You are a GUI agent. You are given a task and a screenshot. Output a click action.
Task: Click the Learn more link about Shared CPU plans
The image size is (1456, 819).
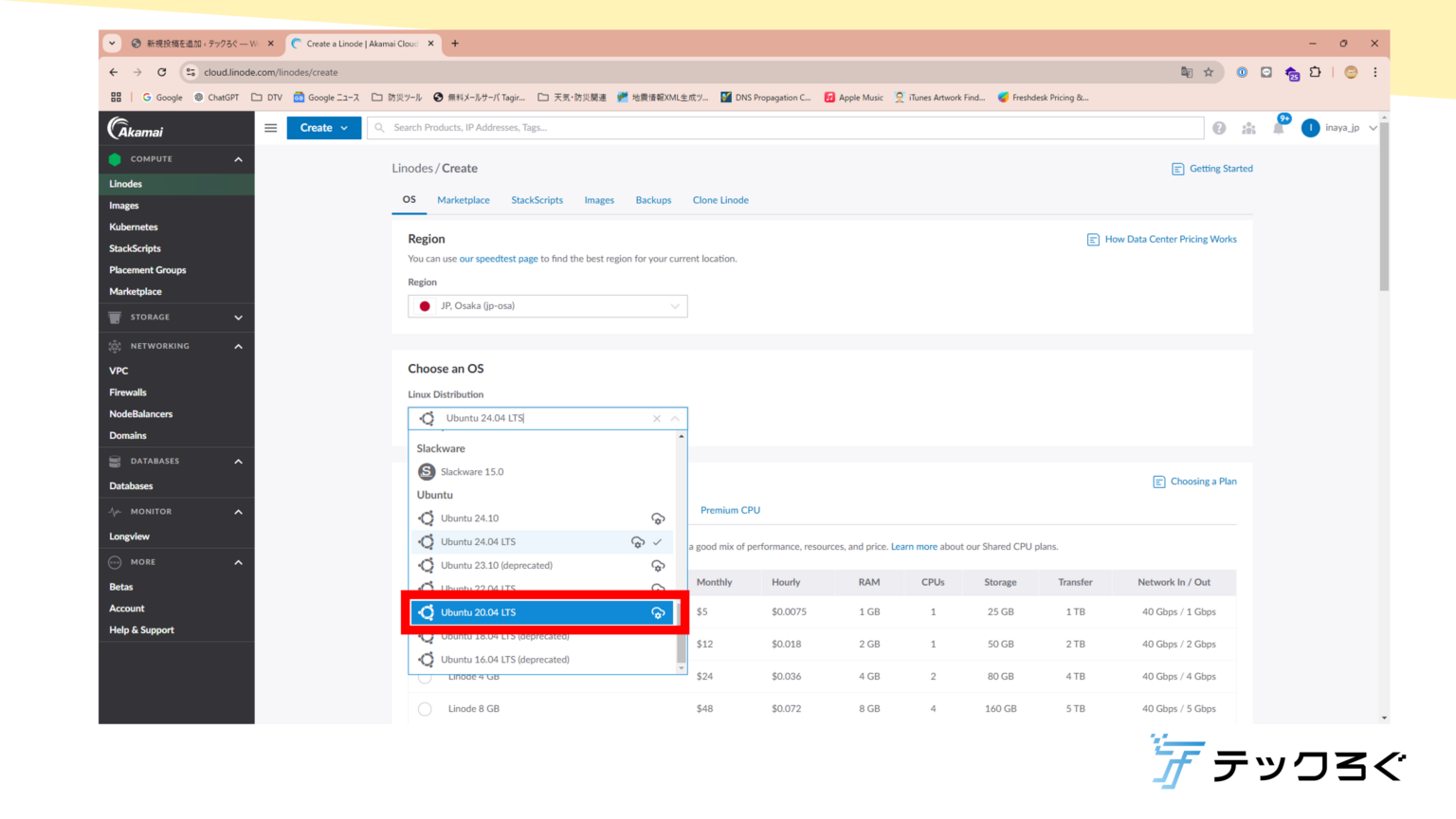[x=913, y=546]
